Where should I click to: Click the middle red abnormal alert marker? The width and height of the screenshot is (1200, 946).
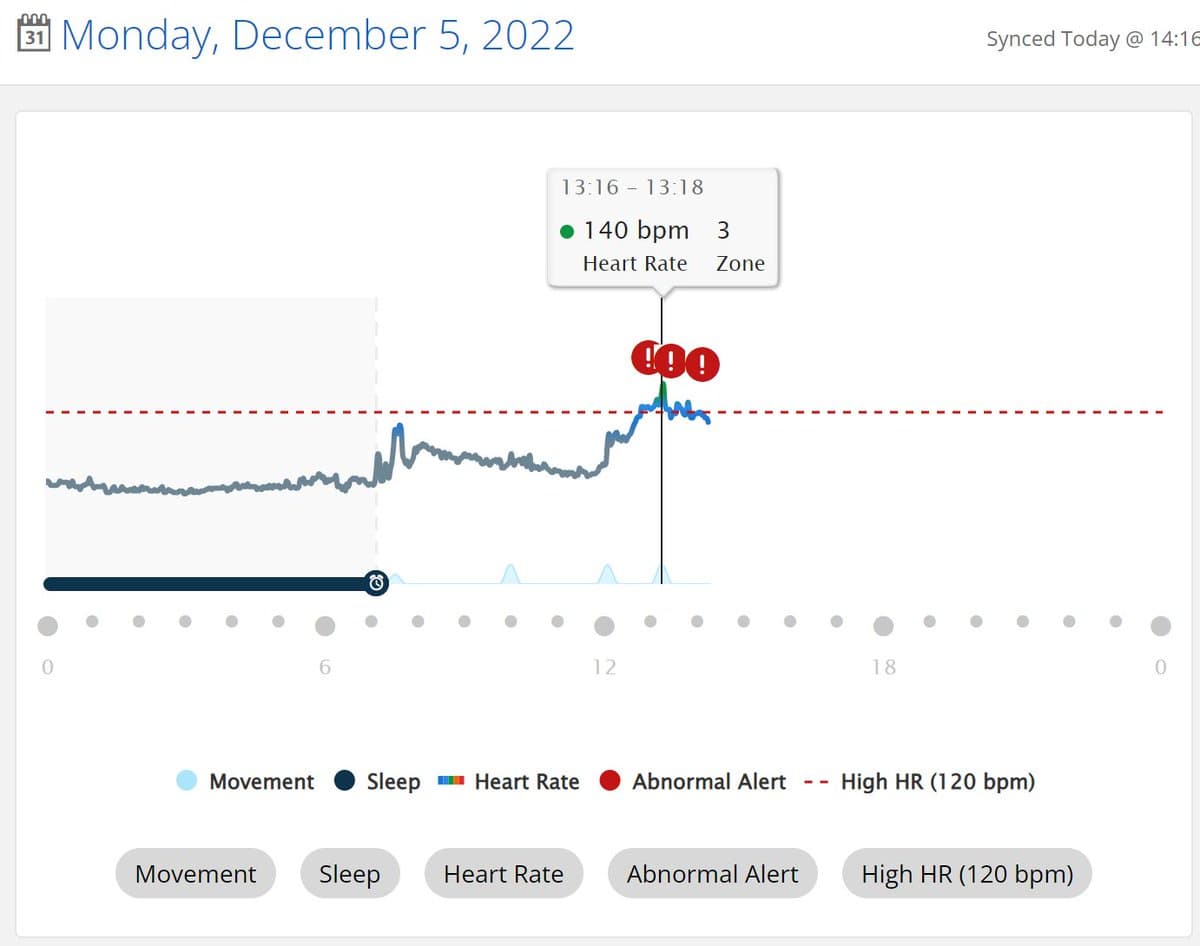671,361
